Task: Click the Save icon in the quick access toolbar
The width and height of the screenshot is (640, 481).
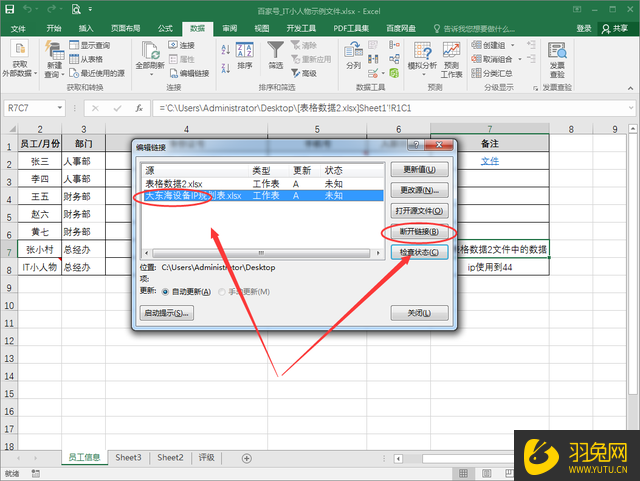Action: [x=9, y=9]
